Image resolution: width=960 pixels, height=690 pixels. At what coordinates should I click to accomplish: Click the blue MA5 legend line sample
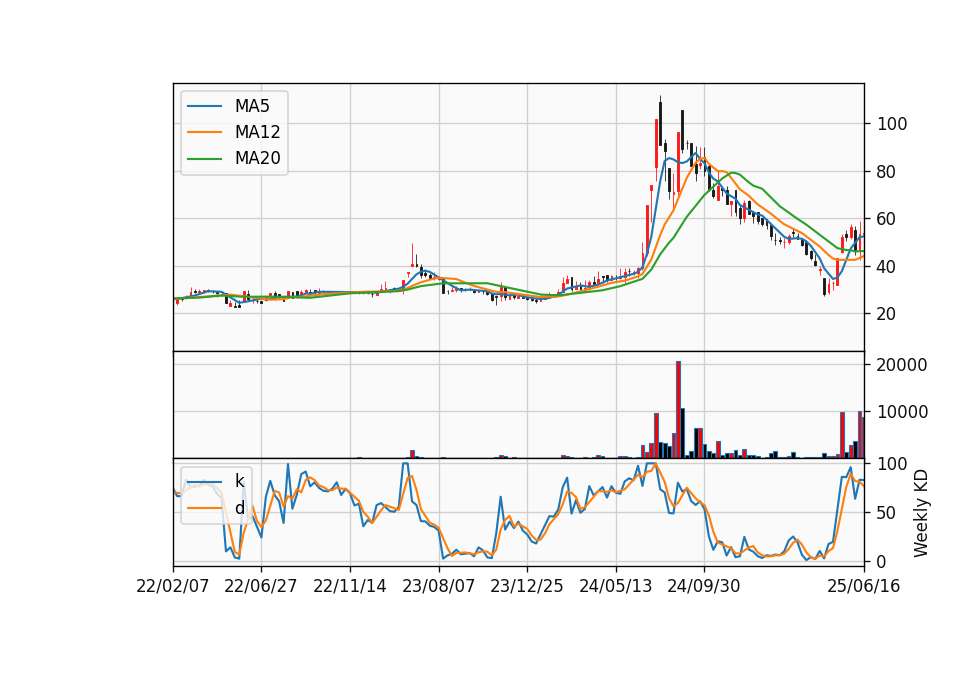point(204,106)
